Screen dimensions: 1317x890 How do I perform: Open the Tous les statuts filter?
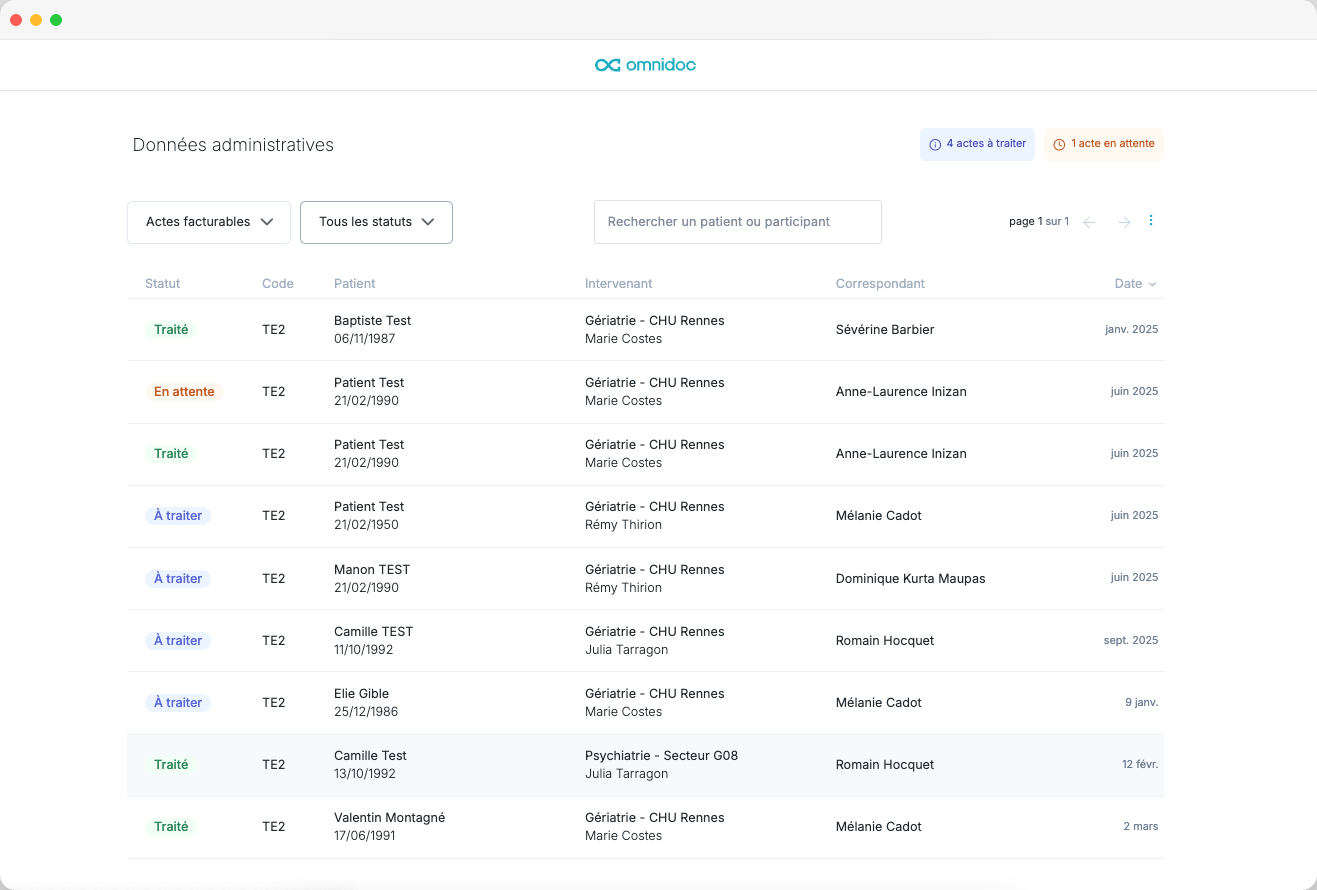point(376,222)
